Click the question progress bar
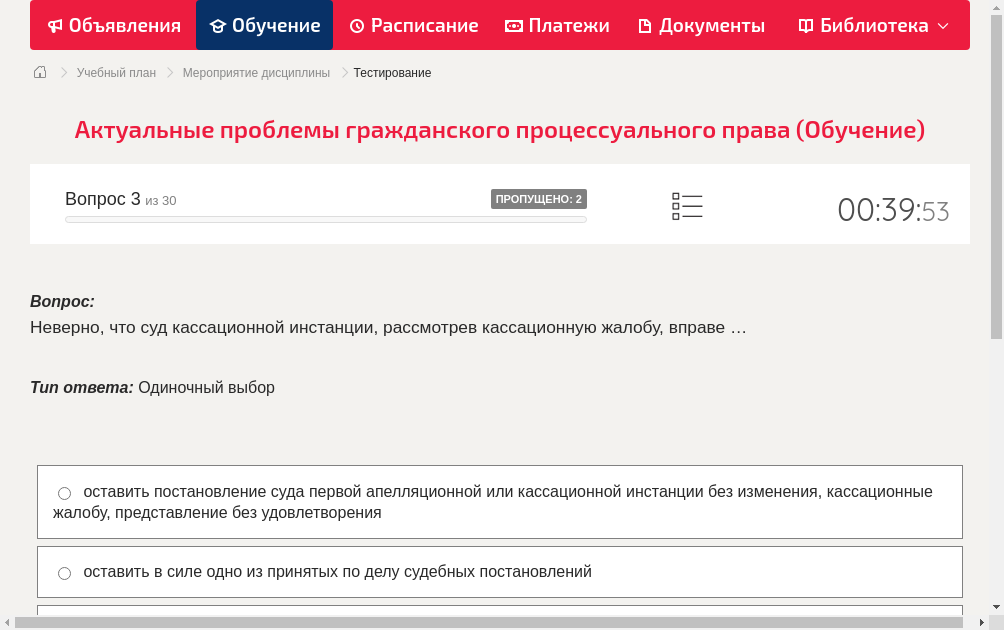The image size is (1004, 630). click(x=326, y=219)
